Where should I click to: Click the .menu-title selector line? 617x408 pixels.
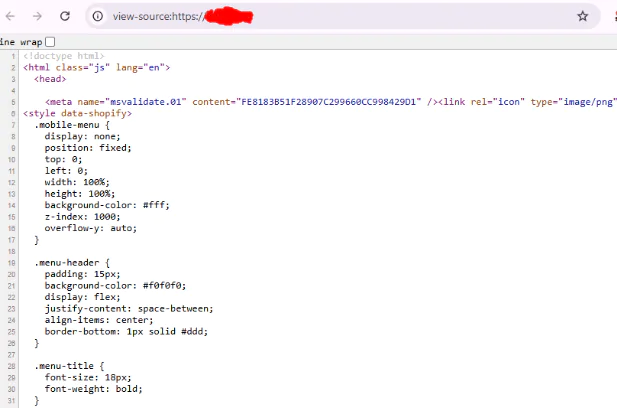(x=69, y=366)
